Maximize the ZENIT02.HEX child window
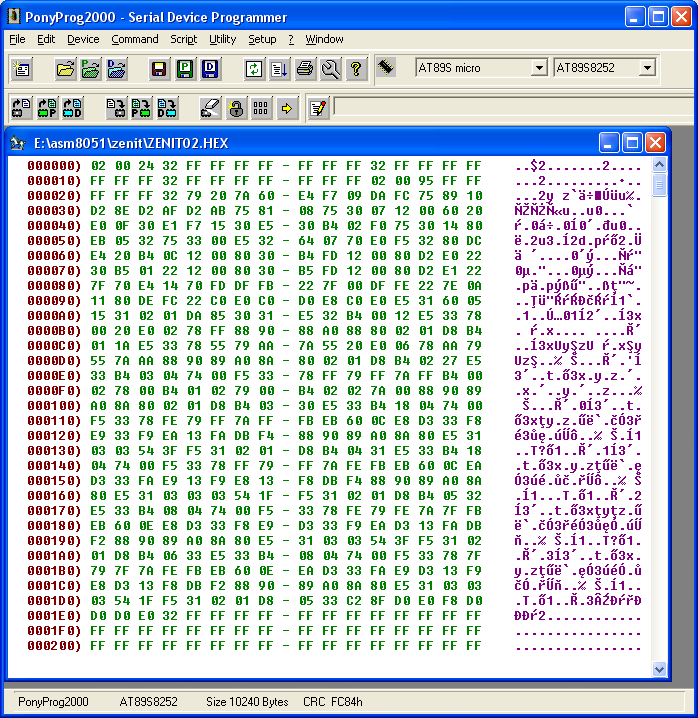This screenshot has height=718, width=698. 633,143
